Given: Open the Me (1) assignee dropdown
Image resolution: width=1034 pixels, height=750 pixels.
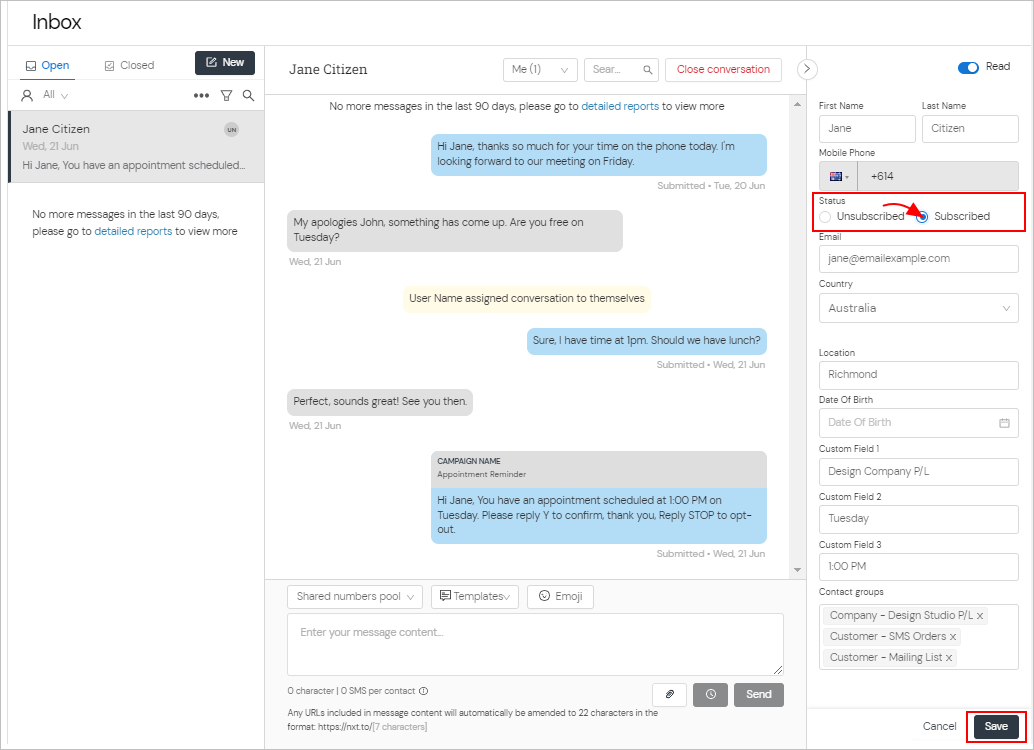Looking at the screenshot, I should point(540,70).
